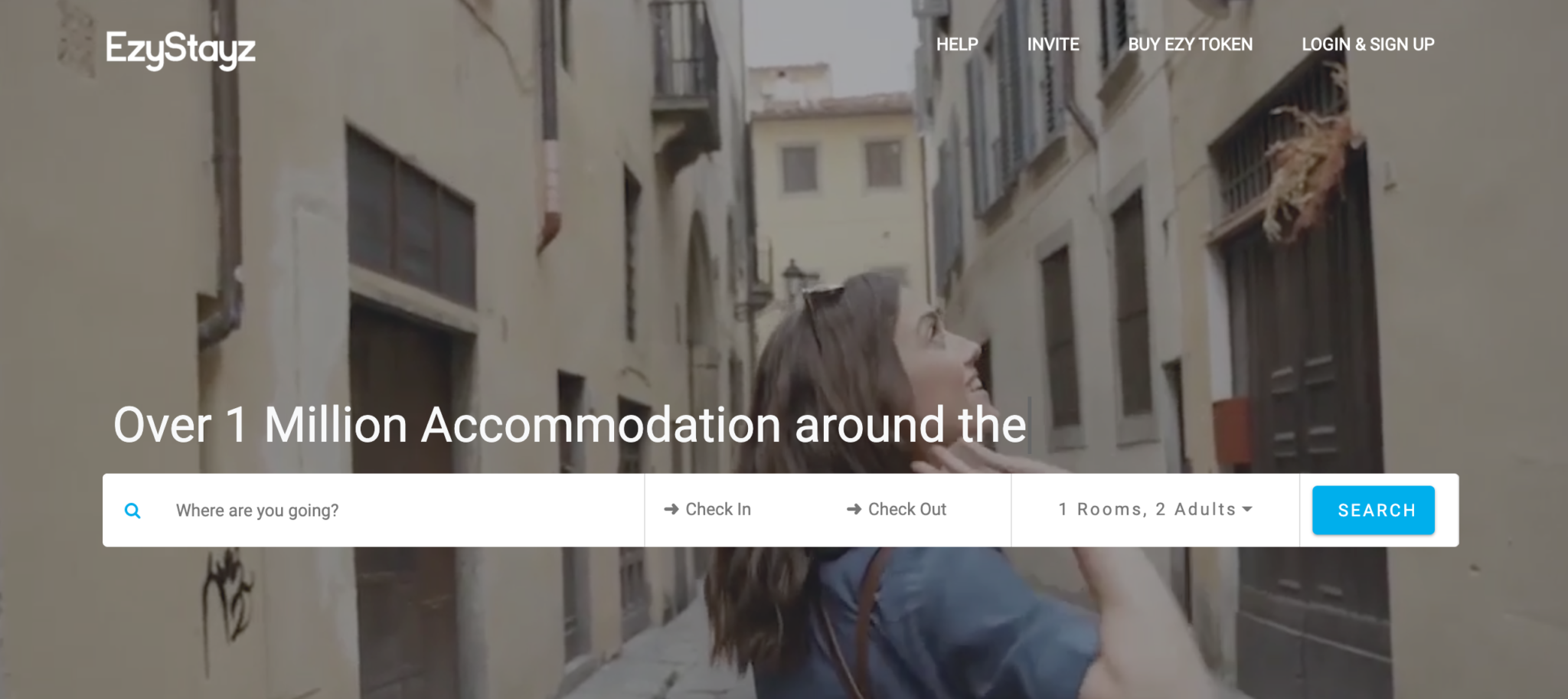Go to BUY EZY TOKEN page

(x=1190, y=44)
